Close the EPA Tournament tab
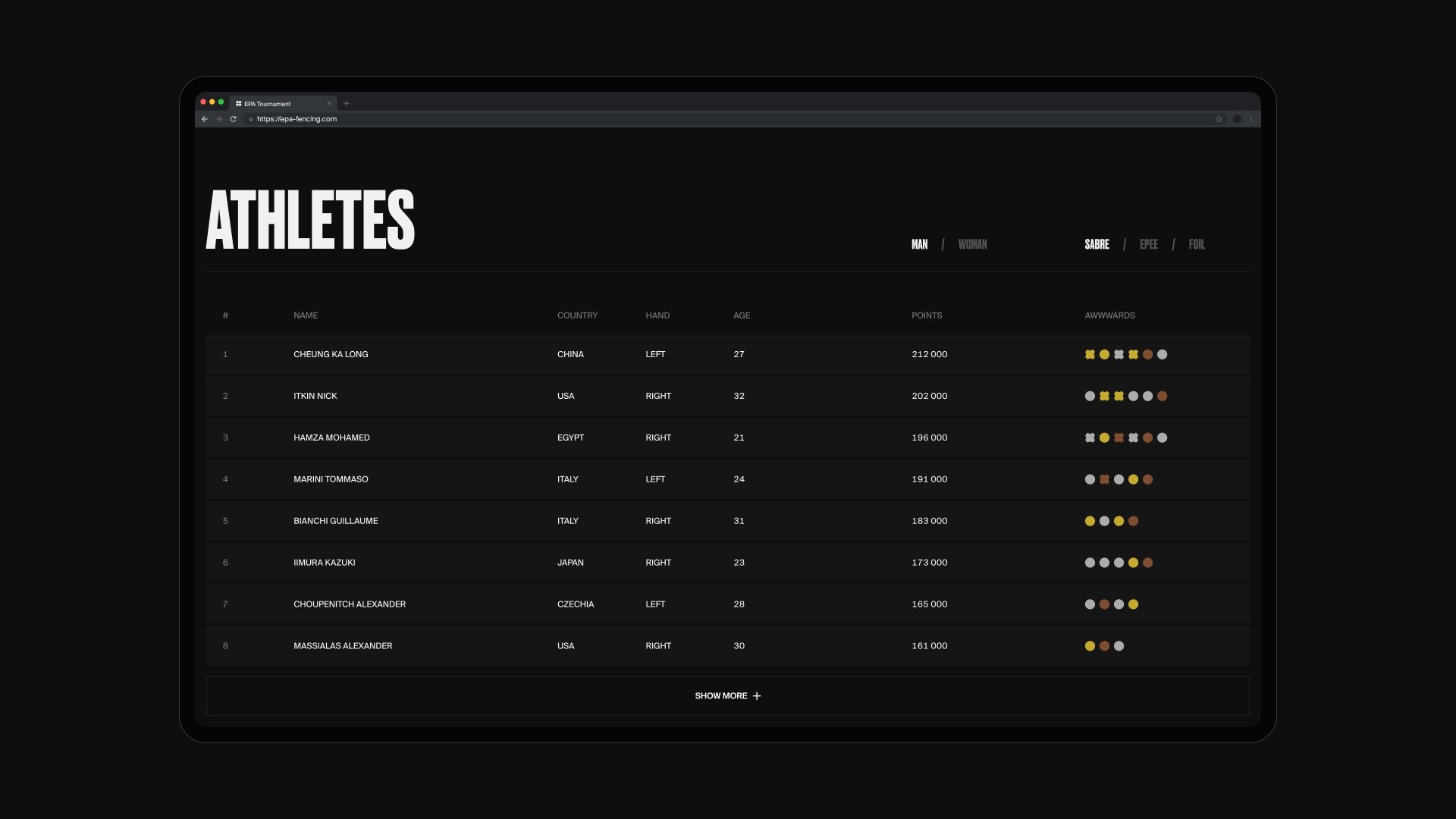1456x819 pixels. [329, 103]
